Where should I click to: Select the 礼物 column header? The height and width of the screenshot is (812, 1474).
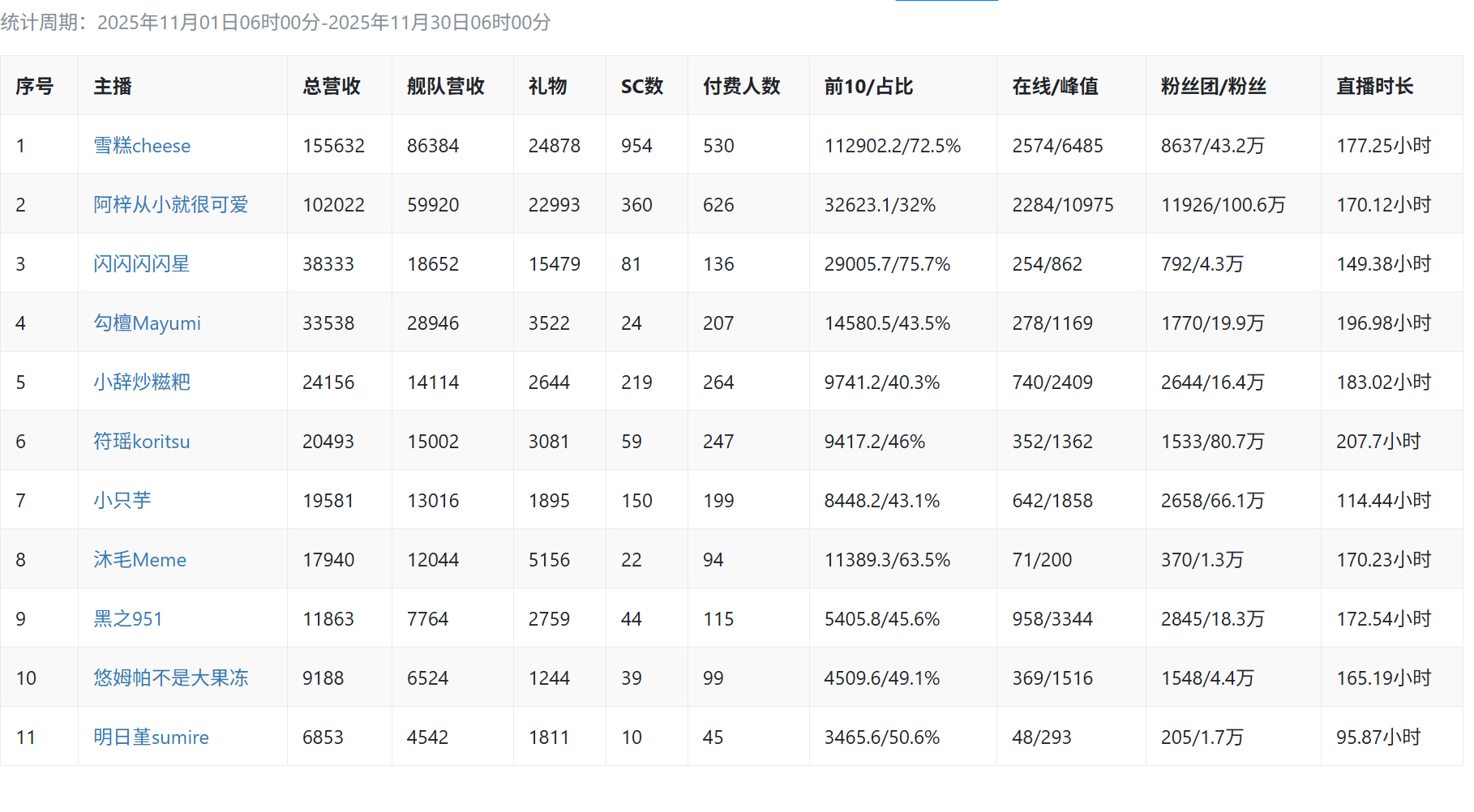pyautogui.click(x=547, y=86)
